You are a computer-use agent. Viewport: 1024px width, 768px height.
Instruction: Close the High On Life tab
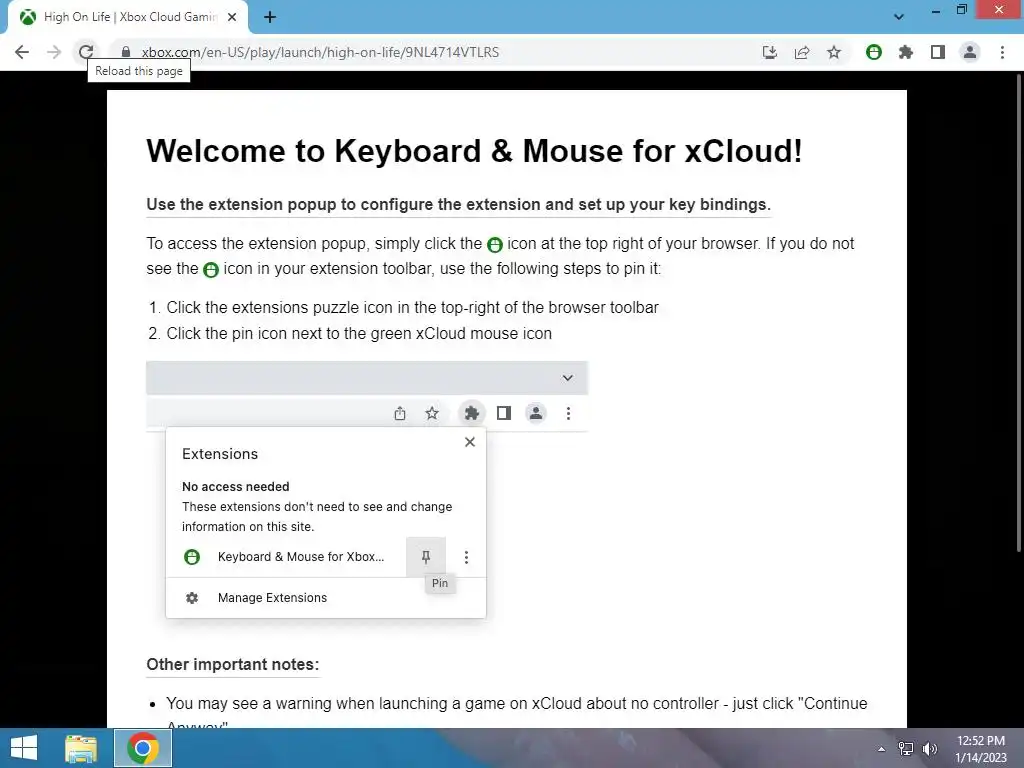[232, 17]
